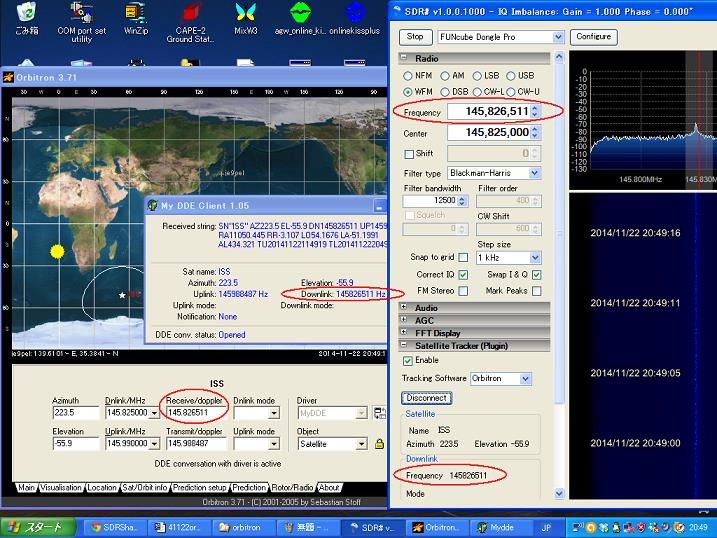Image resolution: width=717 pixels, height=538 pixels.
Task: Open Filter type Blackman-Harris dropdown
Action: [534, 173]
